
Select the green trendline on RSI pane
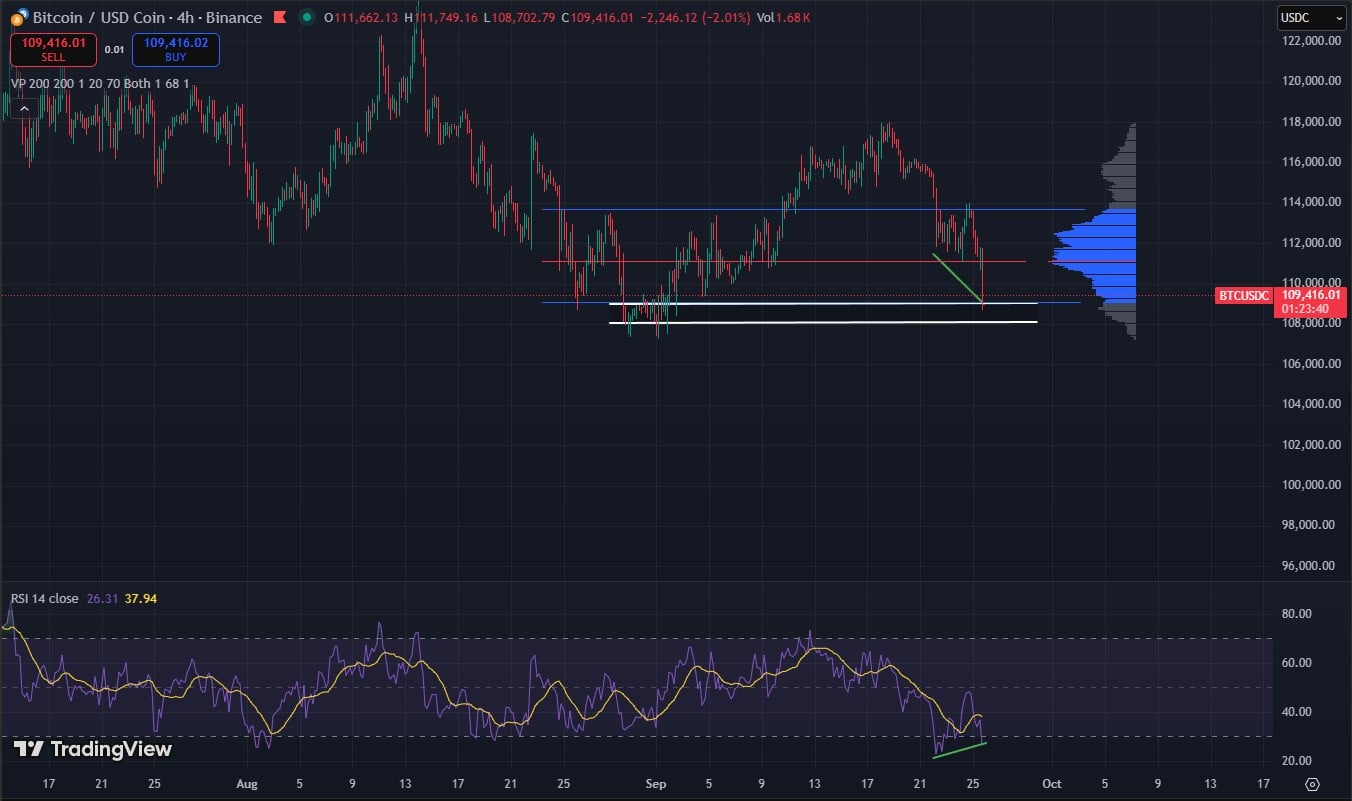959,751
